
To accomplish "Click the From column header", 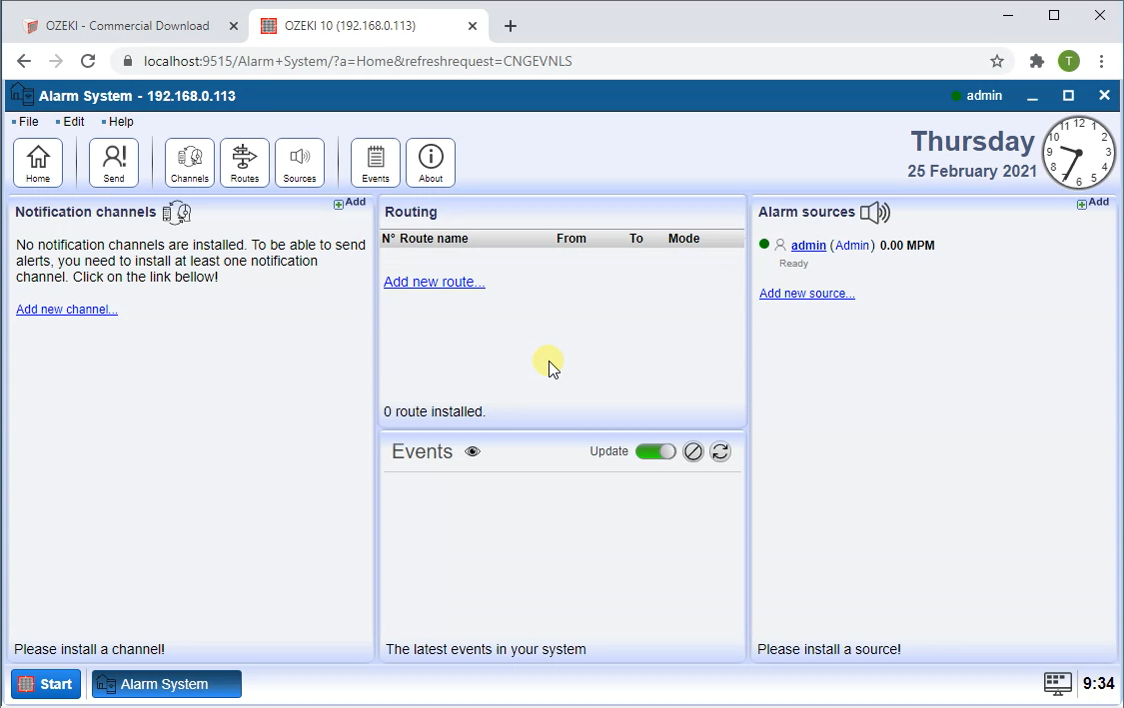I will 571,239.
